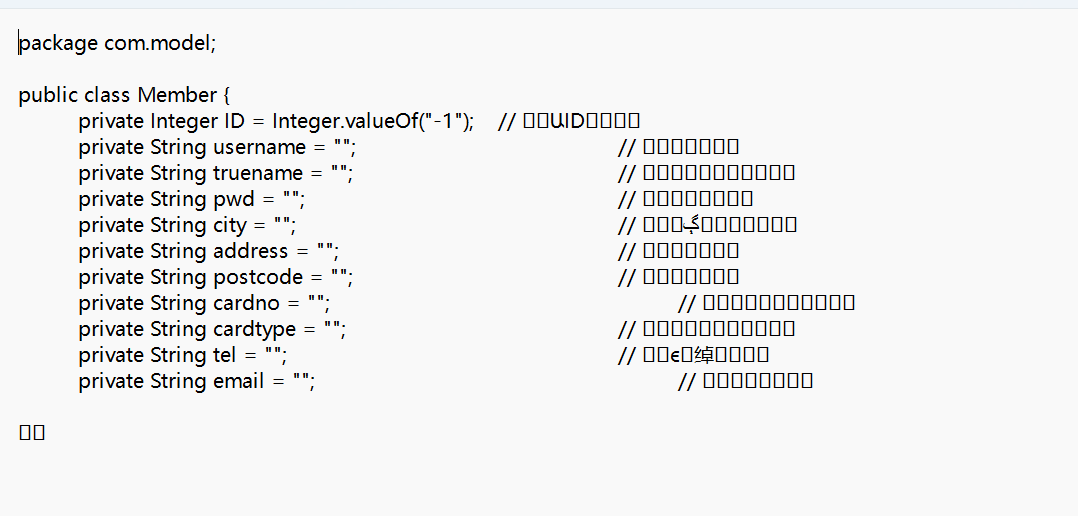Click the 'package com.model;' line

pos(118,44)
